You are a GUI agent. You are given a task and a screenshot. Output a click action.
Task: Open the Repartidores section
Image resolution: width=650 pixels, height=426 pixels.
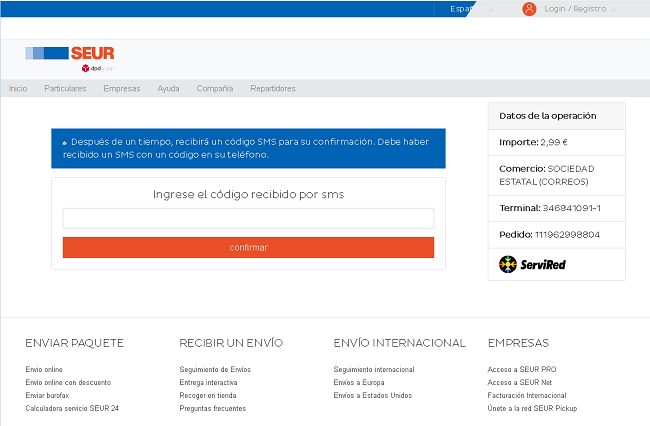(x=273, y=89)
